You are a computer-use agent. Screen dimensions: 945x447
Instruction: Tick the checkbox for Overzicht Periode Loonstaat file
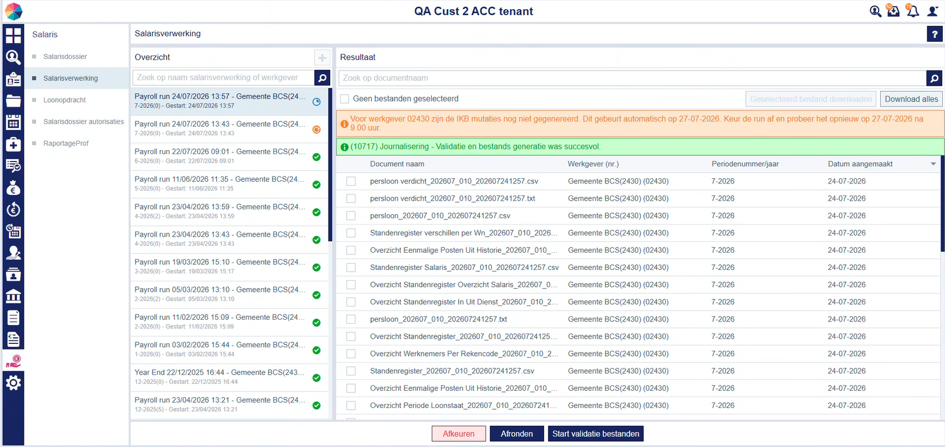(x=351, y=405)
